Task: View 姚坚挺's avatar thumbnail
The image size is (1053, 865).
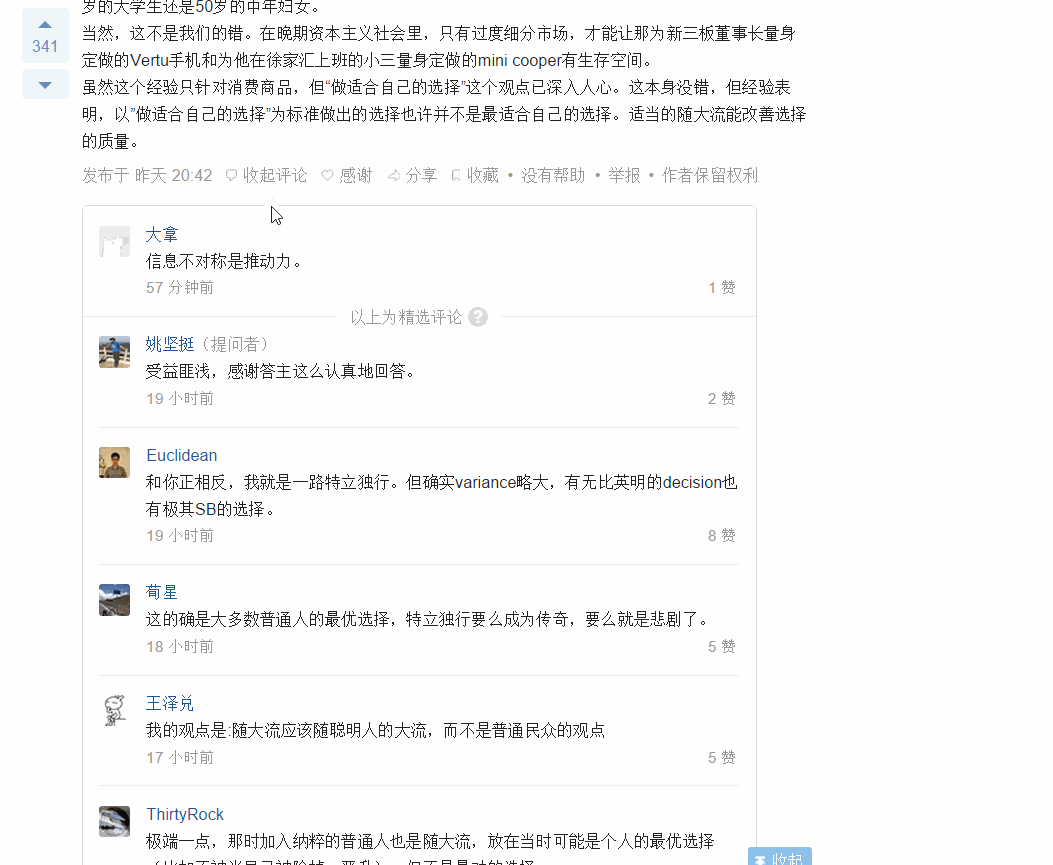Action: click(114, 352)
